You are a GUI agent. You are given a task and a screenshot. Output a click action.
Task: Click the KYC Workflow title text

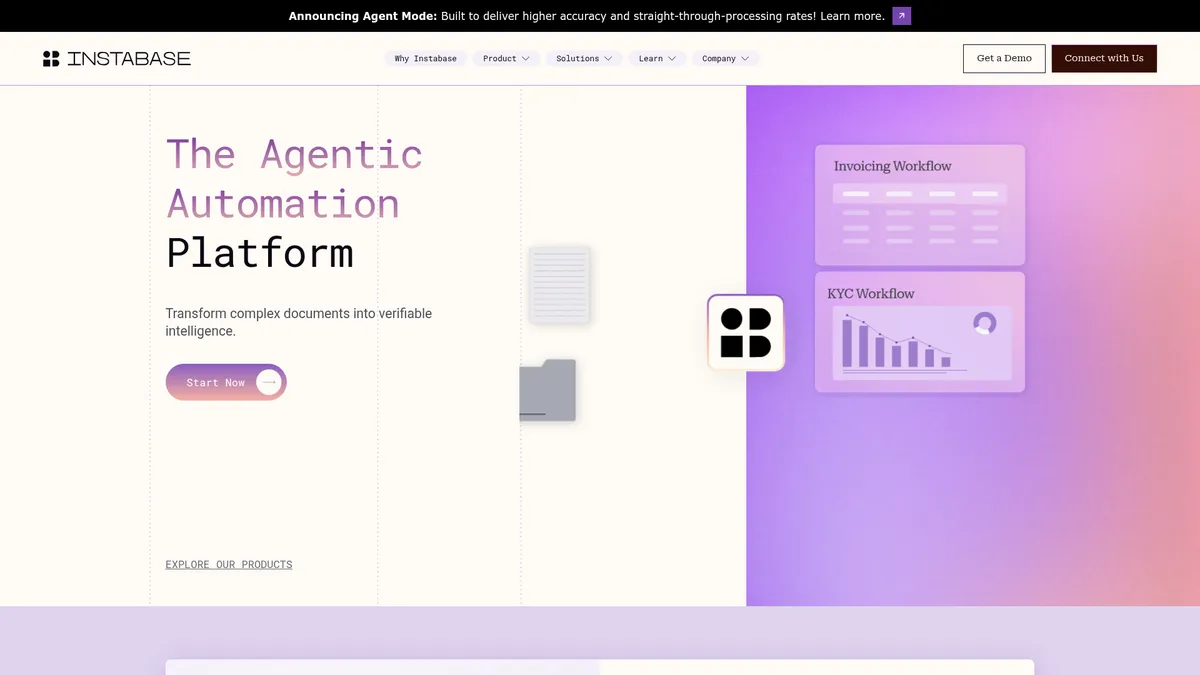coord(870,293)
